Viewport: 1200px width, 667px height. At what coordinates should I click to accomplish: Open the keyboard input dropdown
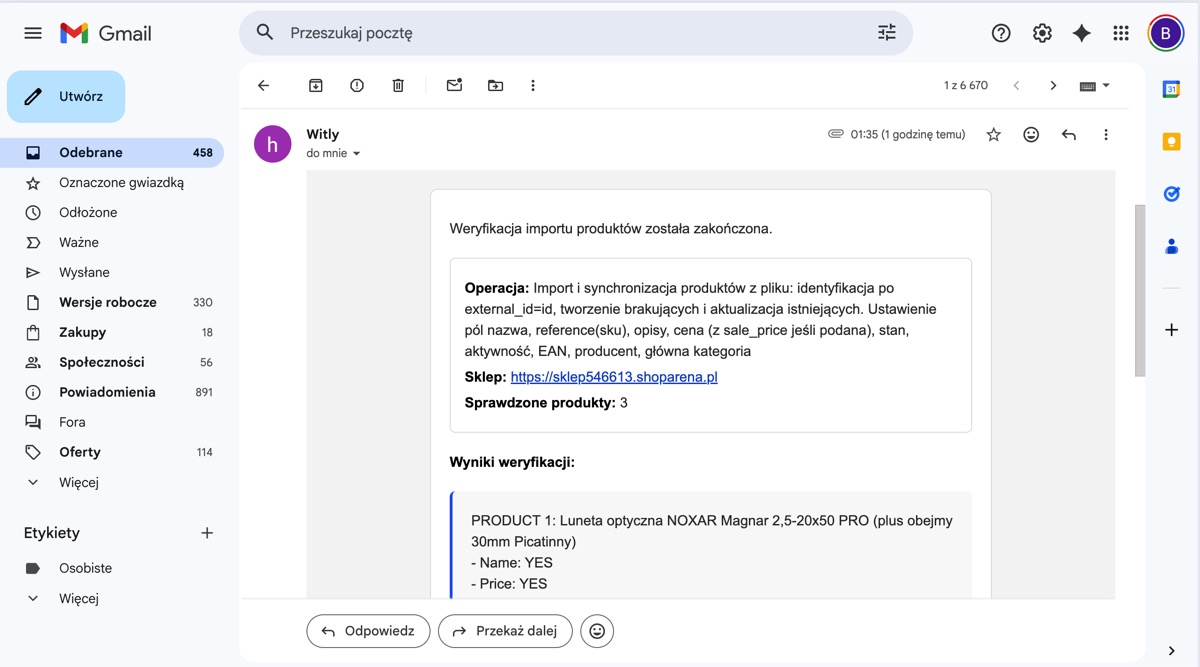(x=1094, y=85)
